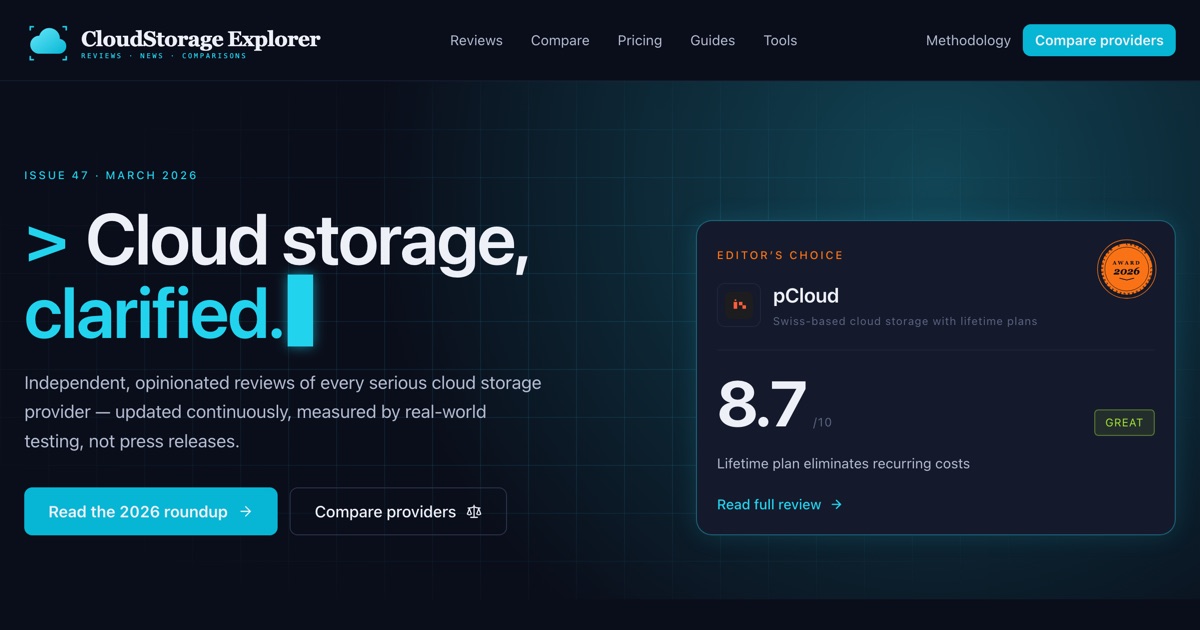The height and width of the screenshot is (630, 1200).
Task: Open the Compare menu item
Action: (x=560, y=41)
